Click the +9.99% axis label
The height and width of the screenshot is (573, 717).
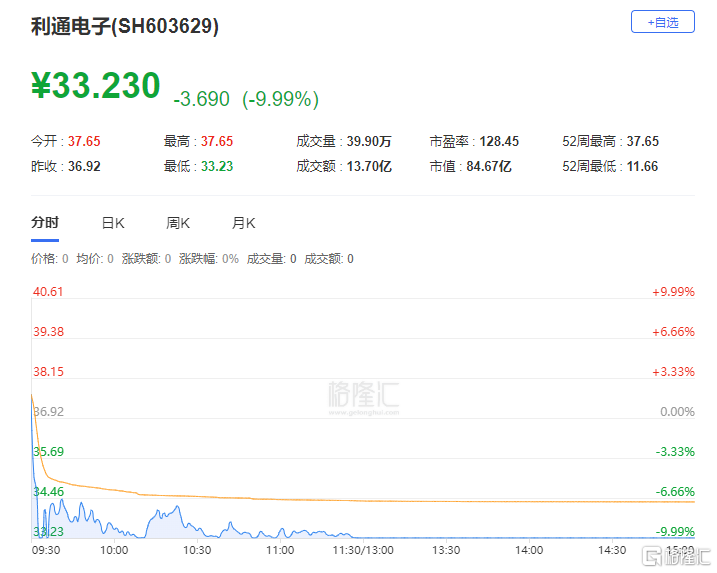coord(673,292)
